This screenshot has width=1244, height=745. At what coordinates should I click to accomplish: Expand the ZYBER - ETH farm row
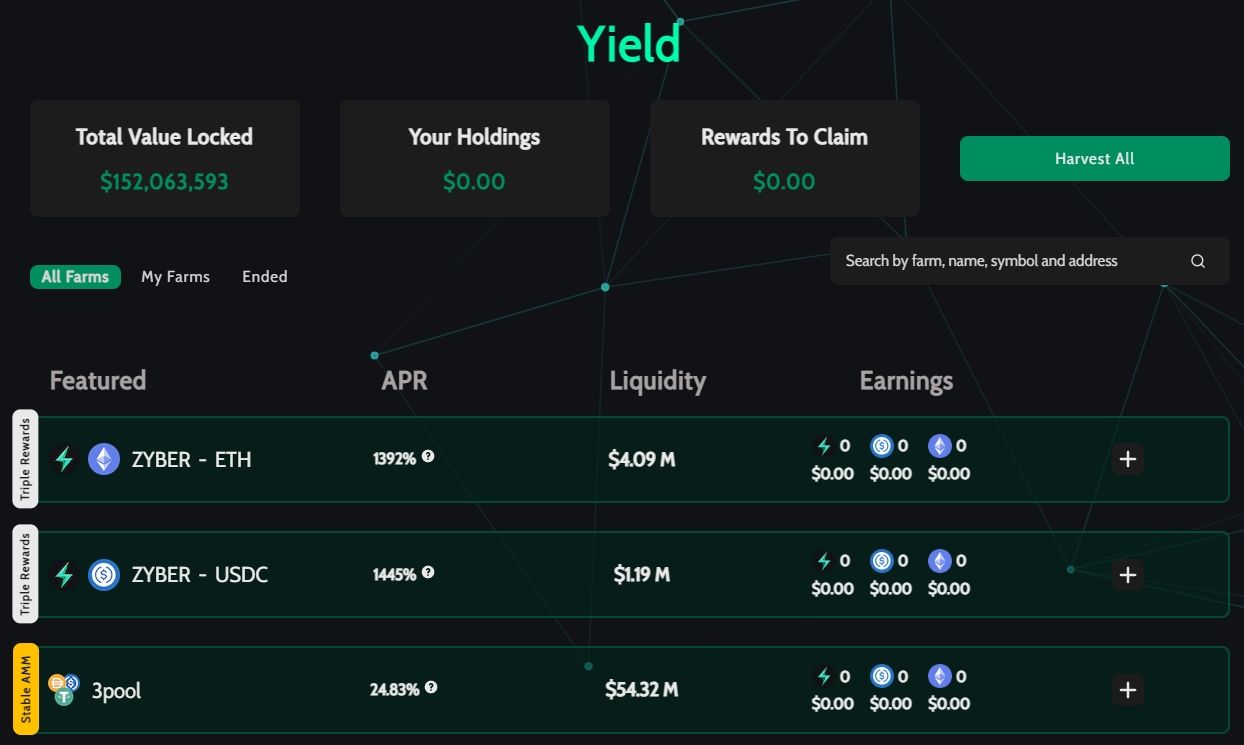pyautogui.click(x=1127, y=459)
